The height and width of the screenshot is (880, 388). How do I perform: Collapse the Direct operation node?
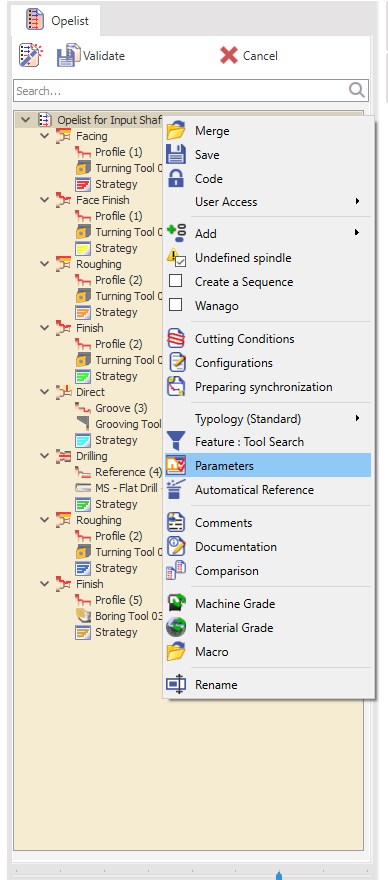coord(45,392)
